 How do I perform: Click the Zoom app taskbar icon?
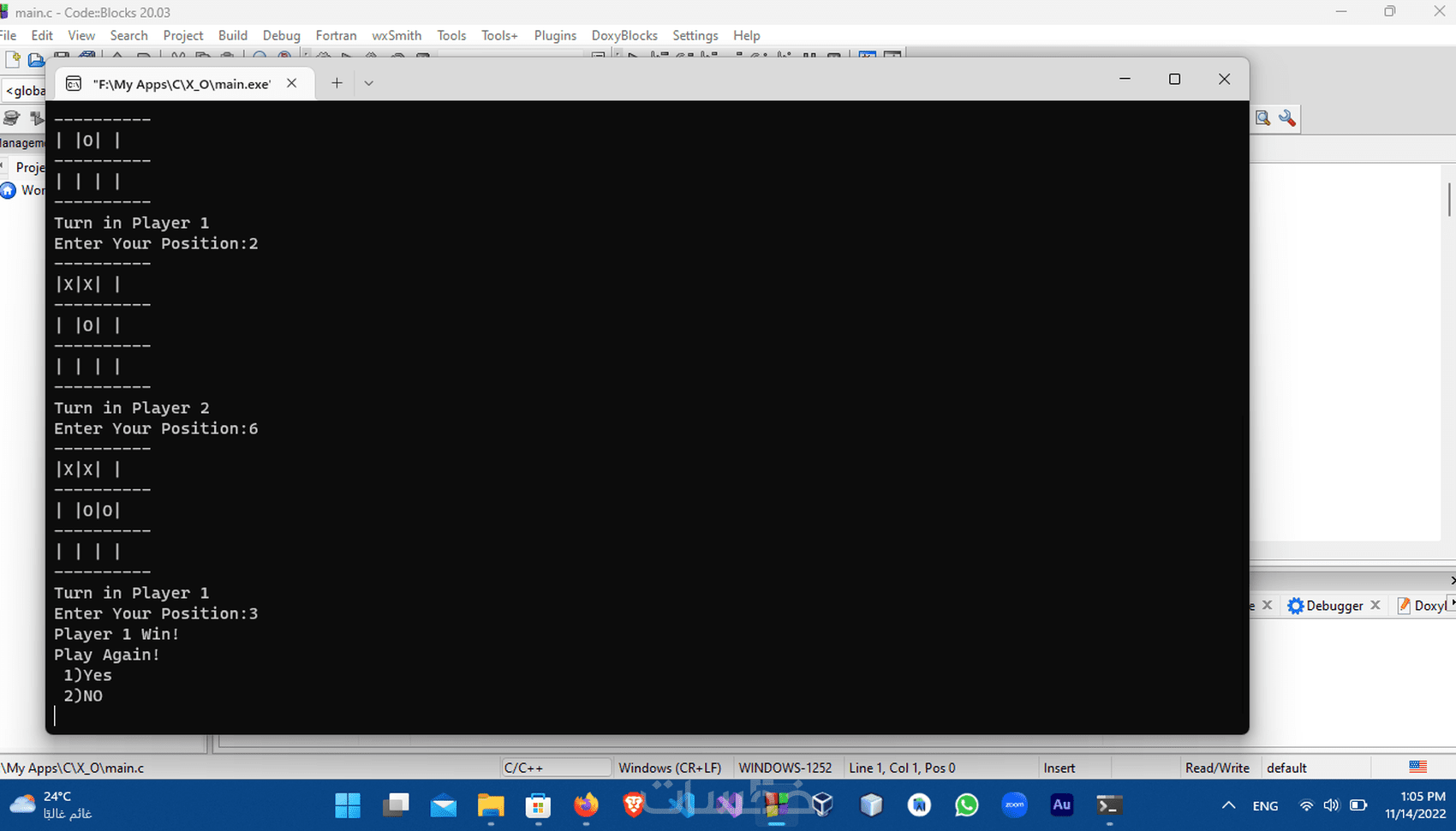[x=1014, y=805]
